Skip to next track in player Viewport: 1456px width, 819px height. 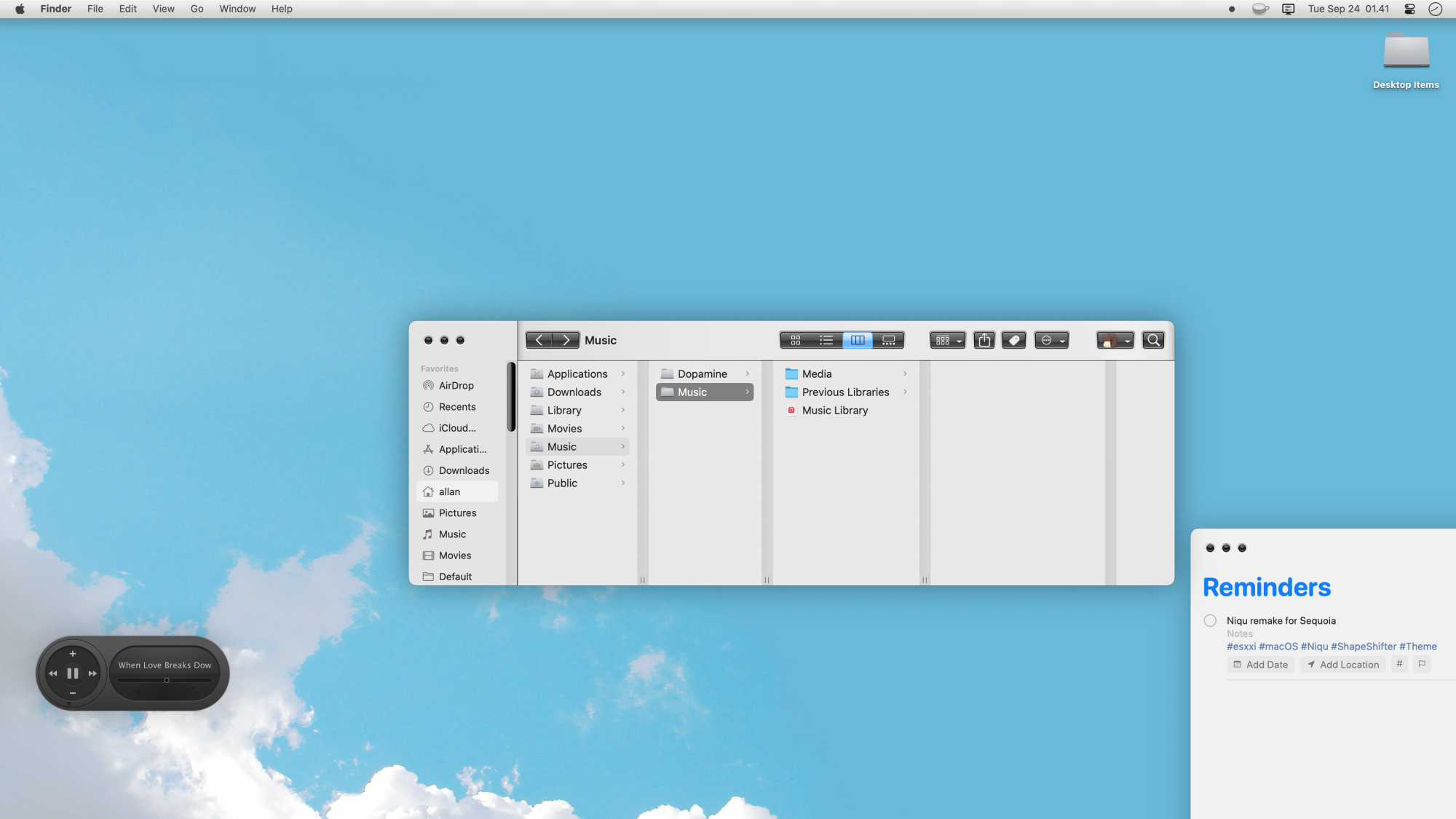pos(92,673)
